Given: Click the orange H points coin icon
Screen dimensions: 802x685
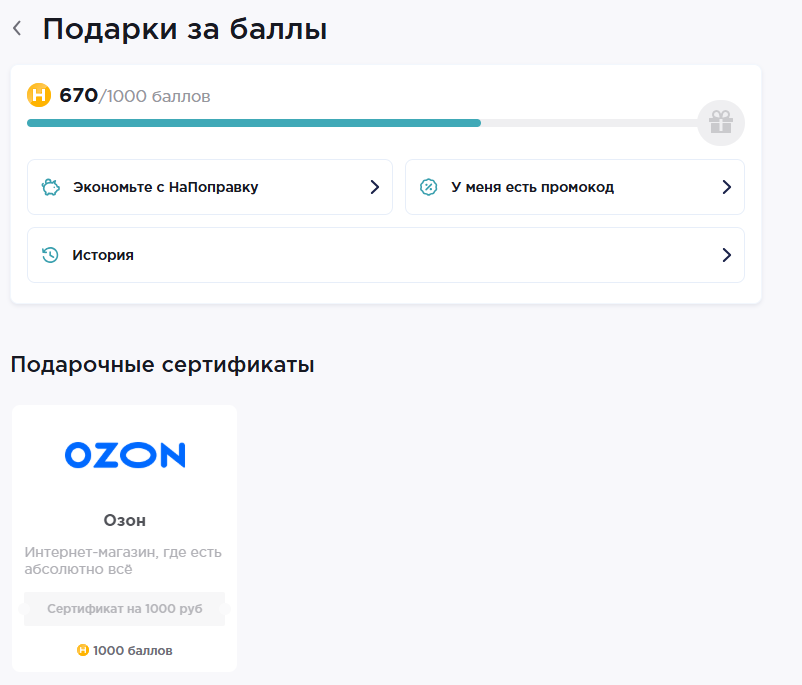Looking at the screenshot, I should [39, 95].
